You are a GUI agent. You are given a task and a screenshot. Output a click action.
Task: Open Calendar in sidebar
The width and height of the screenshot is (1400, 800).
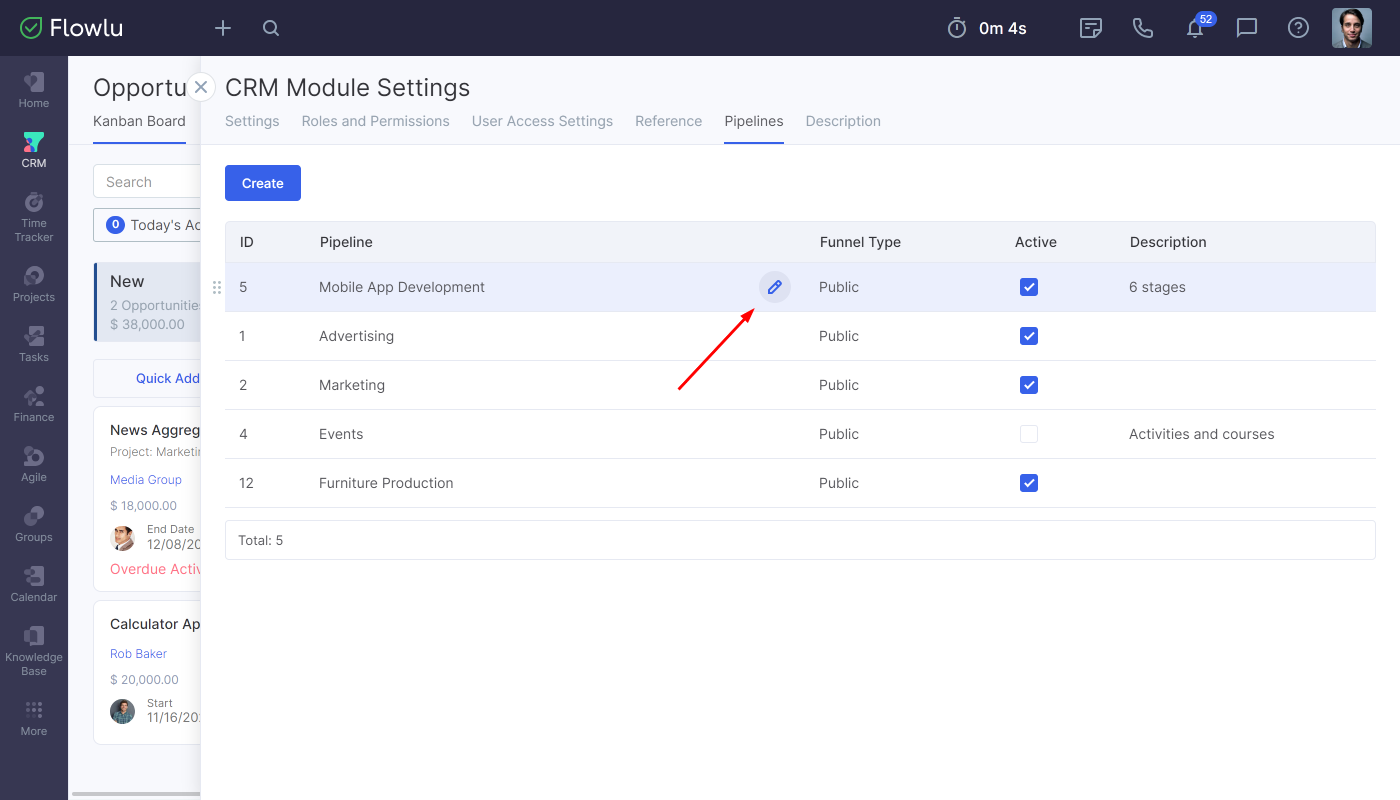click(x=34, y=584)
